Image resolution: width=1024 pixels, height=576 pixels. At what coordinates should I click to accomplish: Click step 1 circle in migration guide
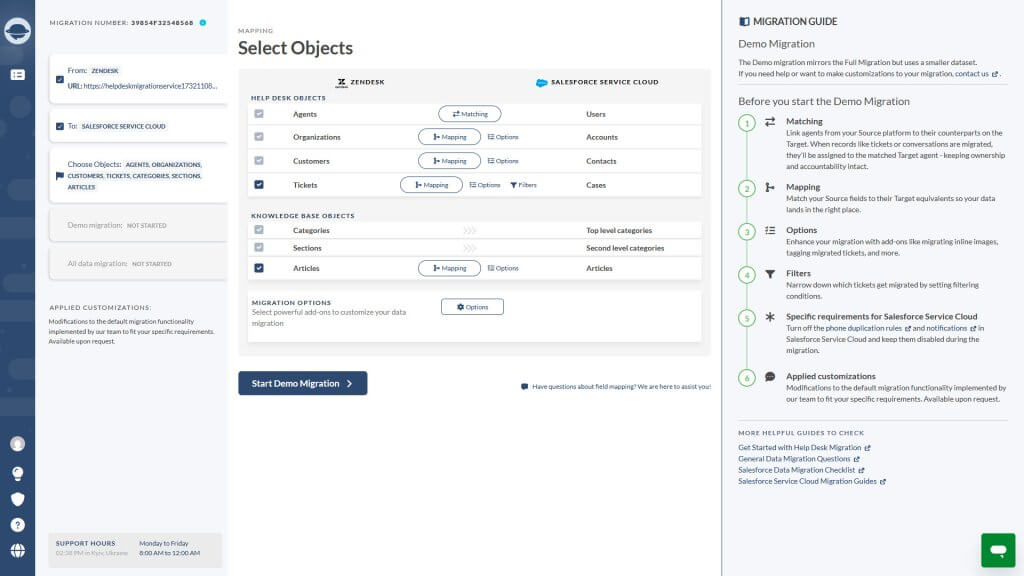[x=746, y=123]
